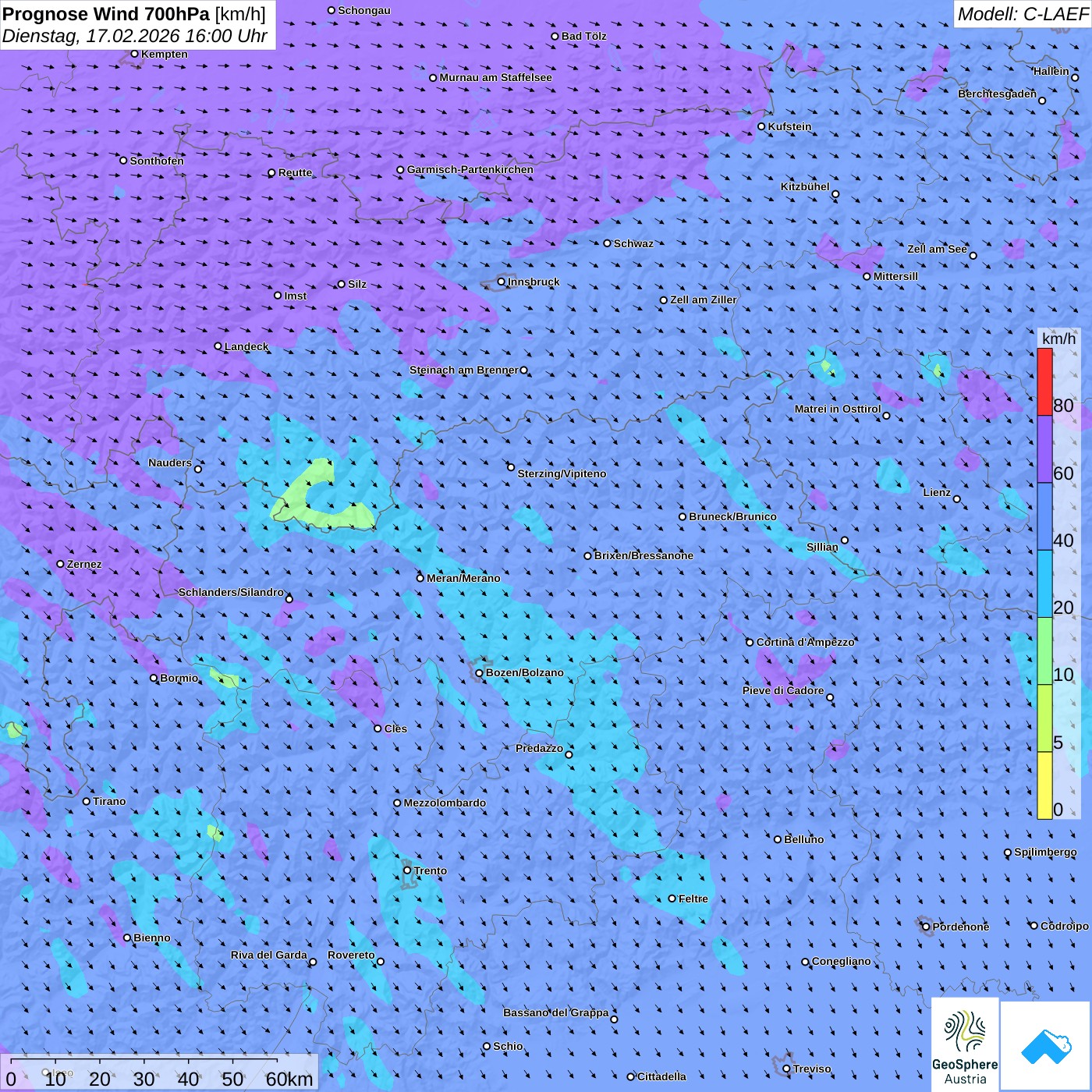
Task: Click the cyan 20-40 km/h legend color
Action: pyautogui.click(x=1044, y=583)
